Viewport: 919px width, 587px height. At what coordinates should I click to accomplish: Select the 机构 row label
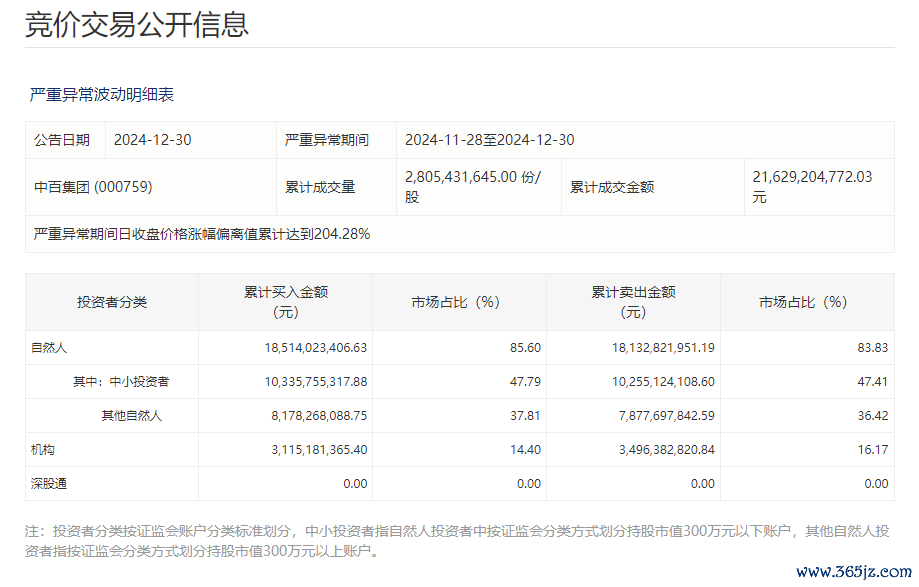coord(42,450)
